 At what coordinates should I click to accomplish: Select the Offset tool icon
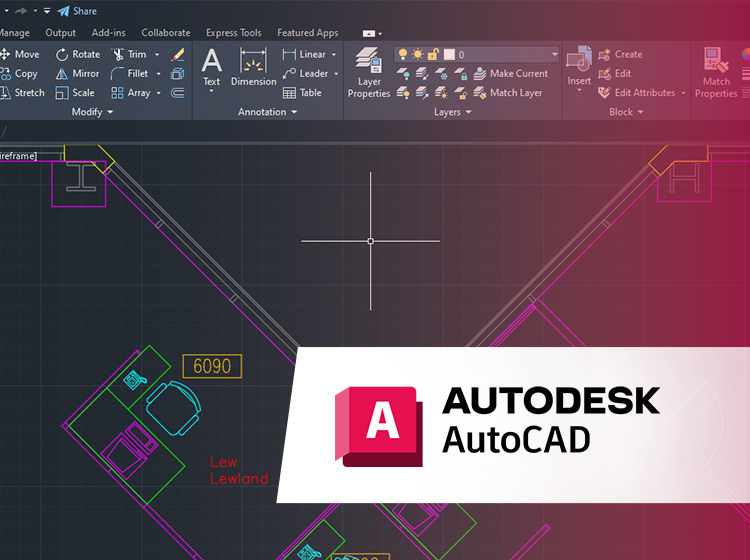[178, 93]
